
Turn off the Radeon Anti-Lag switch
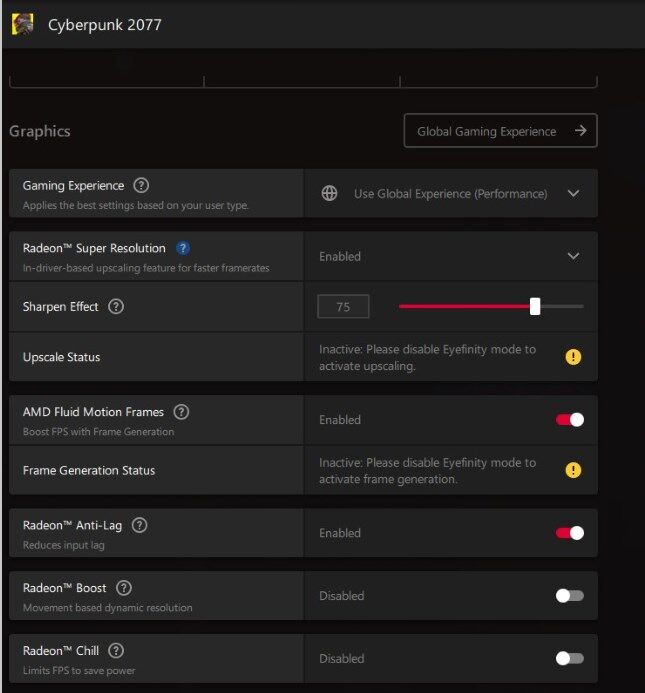coord(570,533)
